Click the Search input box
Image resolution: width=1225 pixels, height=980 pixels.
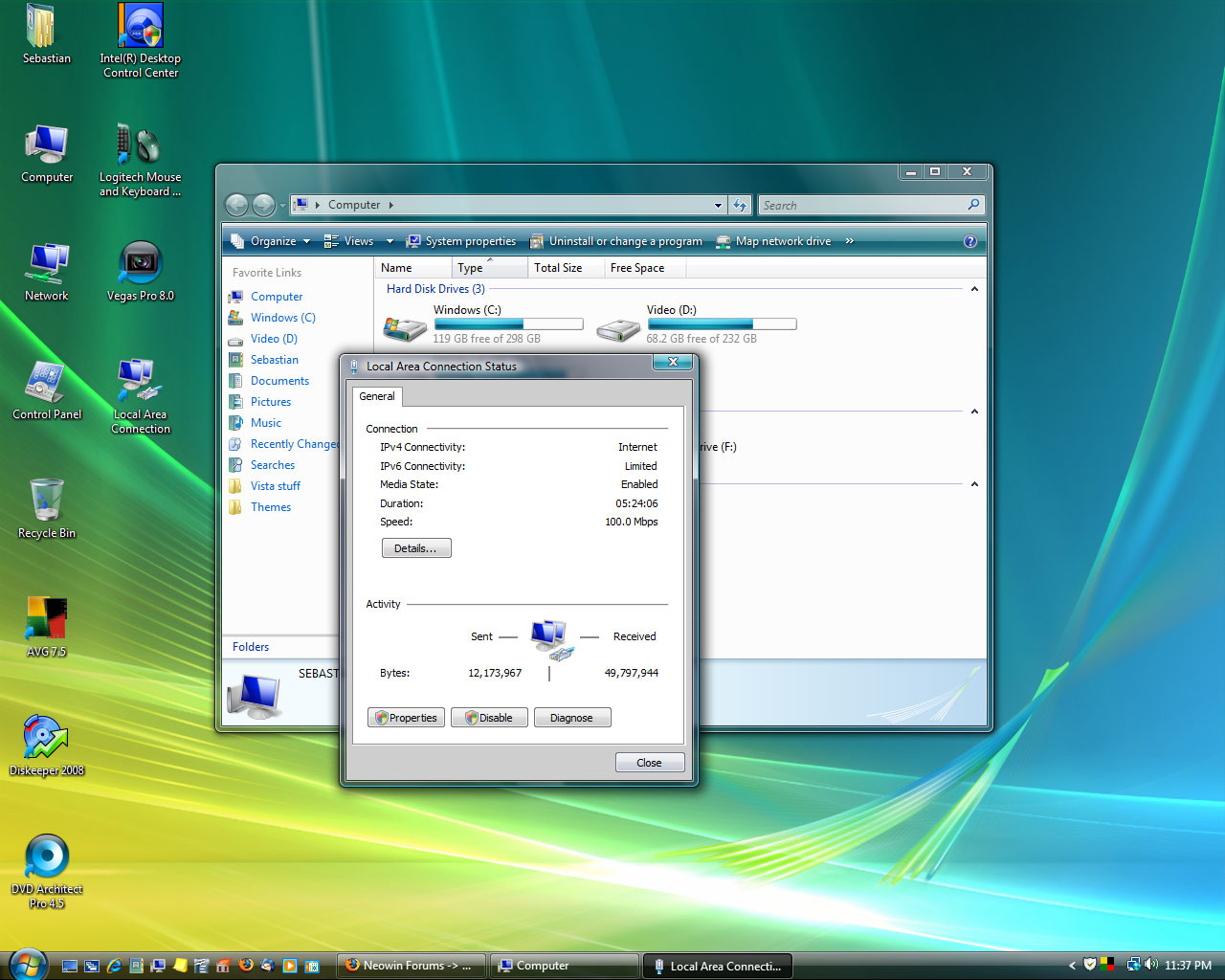pyautogui.click(x=863, y=205)
